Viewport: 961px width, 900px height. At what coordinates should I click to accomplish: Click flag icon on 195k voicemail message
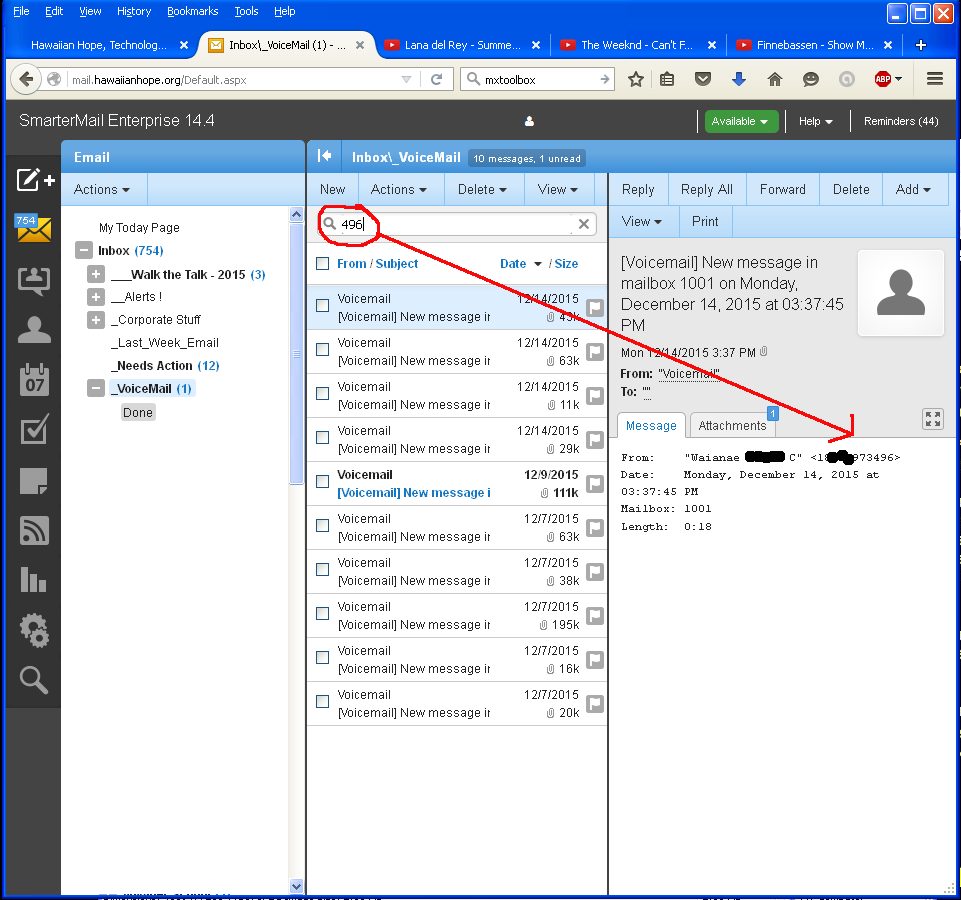click(594, 616)
